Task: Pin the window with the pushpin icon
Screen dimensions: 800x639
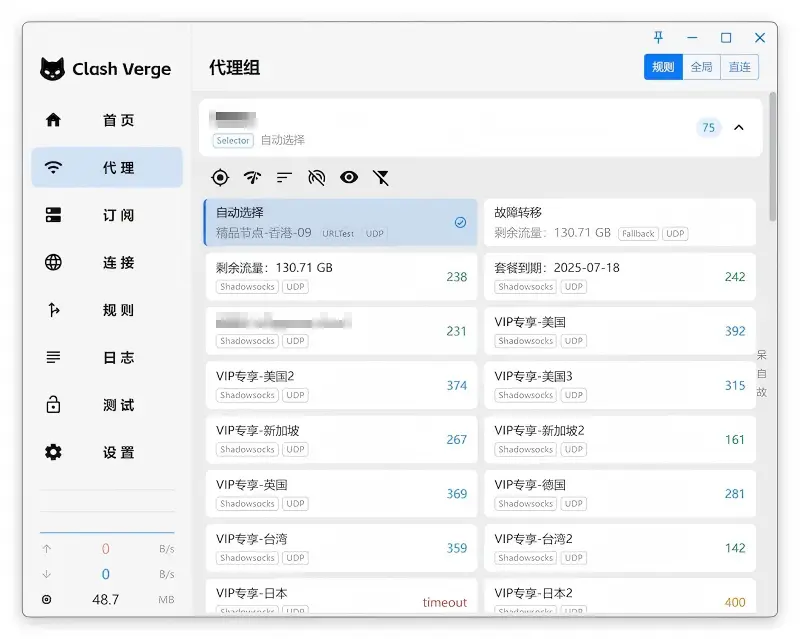Action: (x=658, y=37)
